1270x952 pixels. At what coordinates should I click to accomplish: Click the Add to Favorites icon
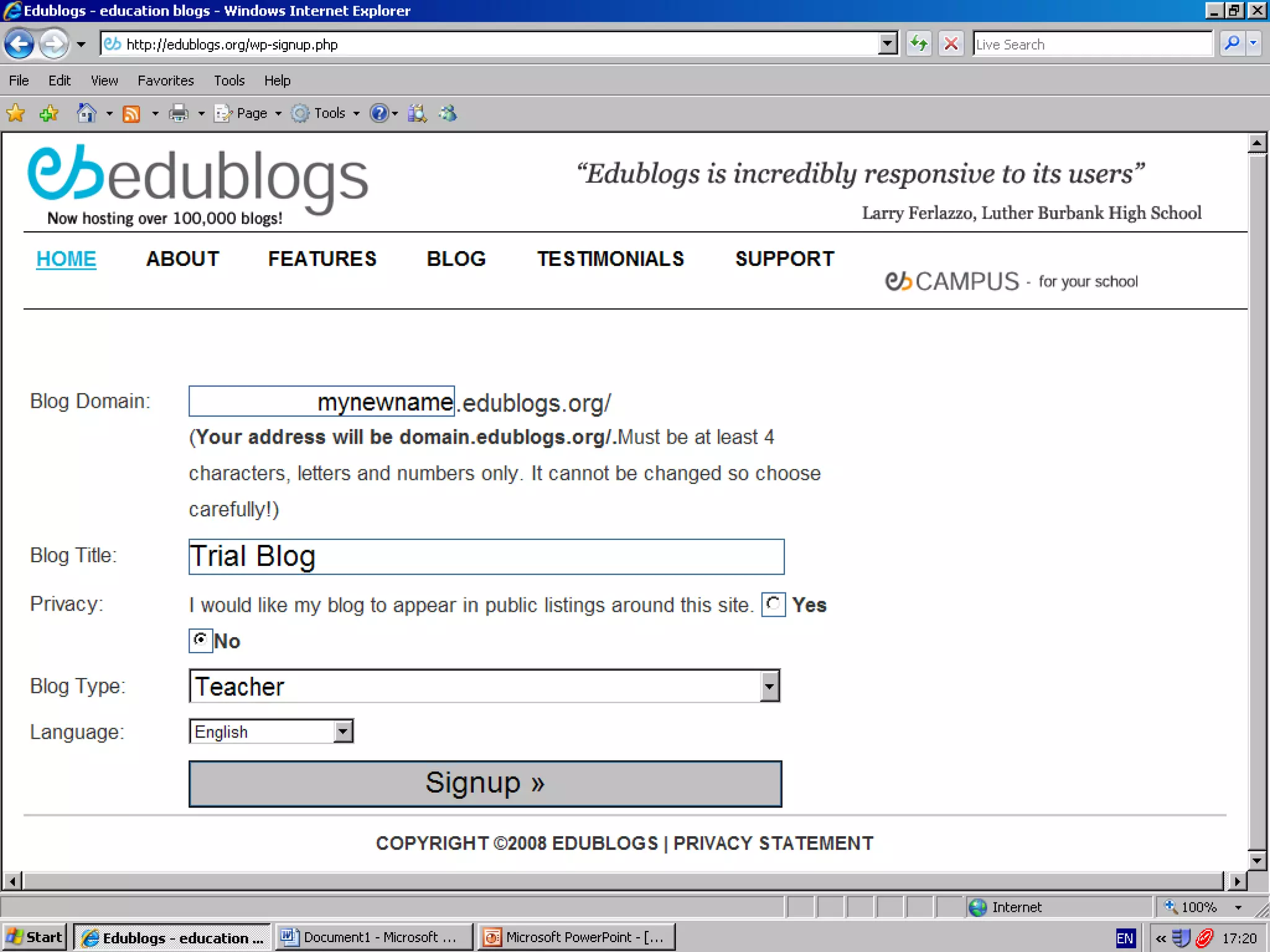point(48,113)
